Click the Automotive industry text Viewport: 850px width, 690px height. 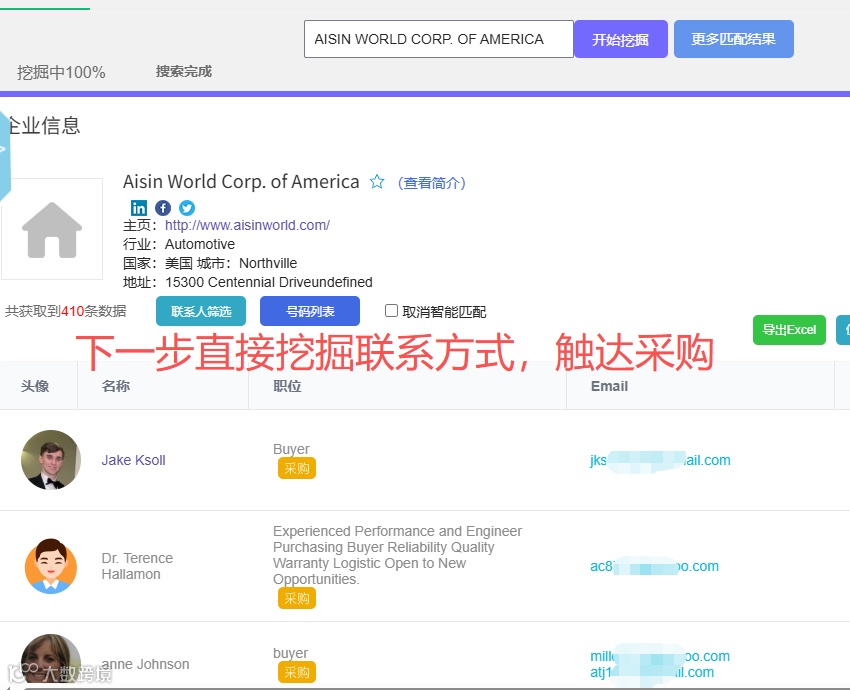coord(200,244)
